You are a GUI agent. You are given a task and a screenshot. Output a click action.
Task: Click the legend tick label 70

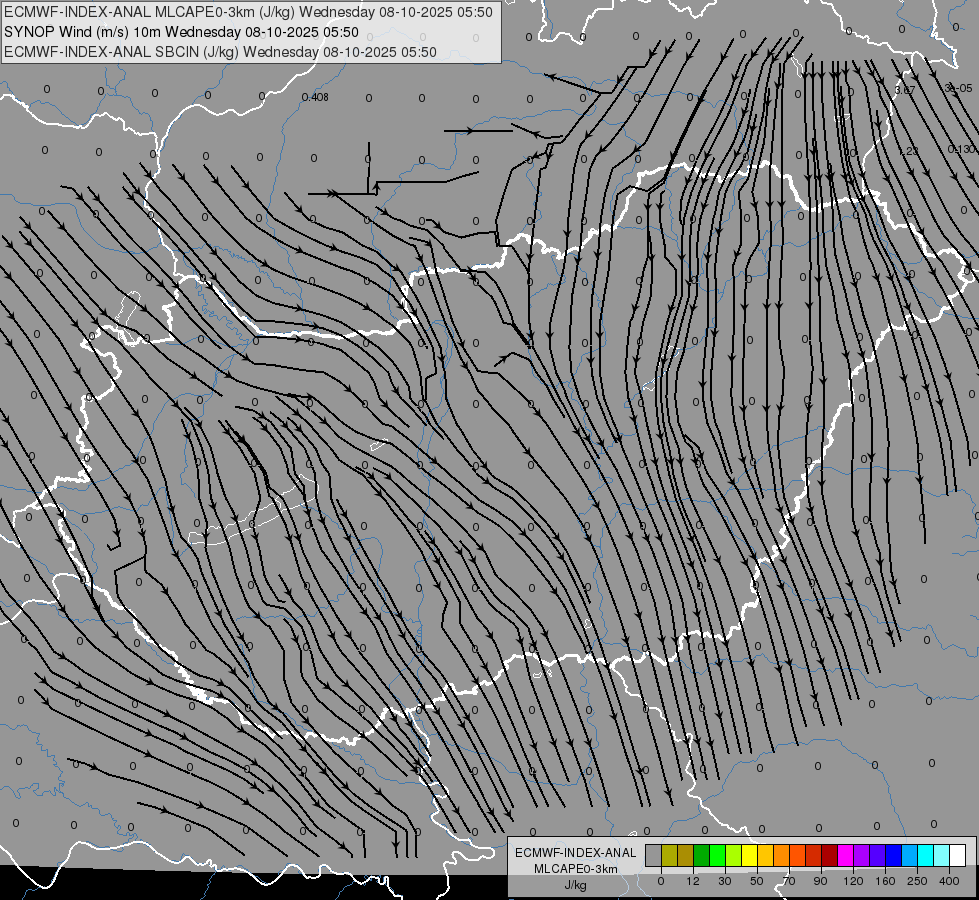(x=789, y=881)
